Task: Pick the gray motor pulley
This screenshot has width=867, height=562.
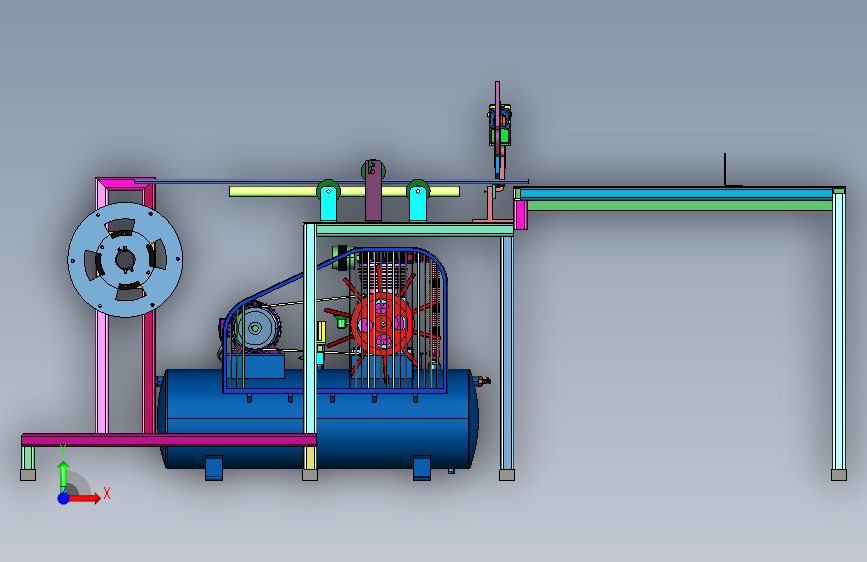Action: click(x=255, y=329)
